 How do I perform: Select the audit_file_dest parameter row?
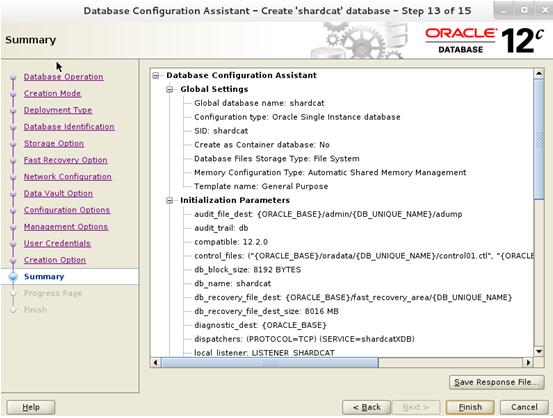point(328,214)
